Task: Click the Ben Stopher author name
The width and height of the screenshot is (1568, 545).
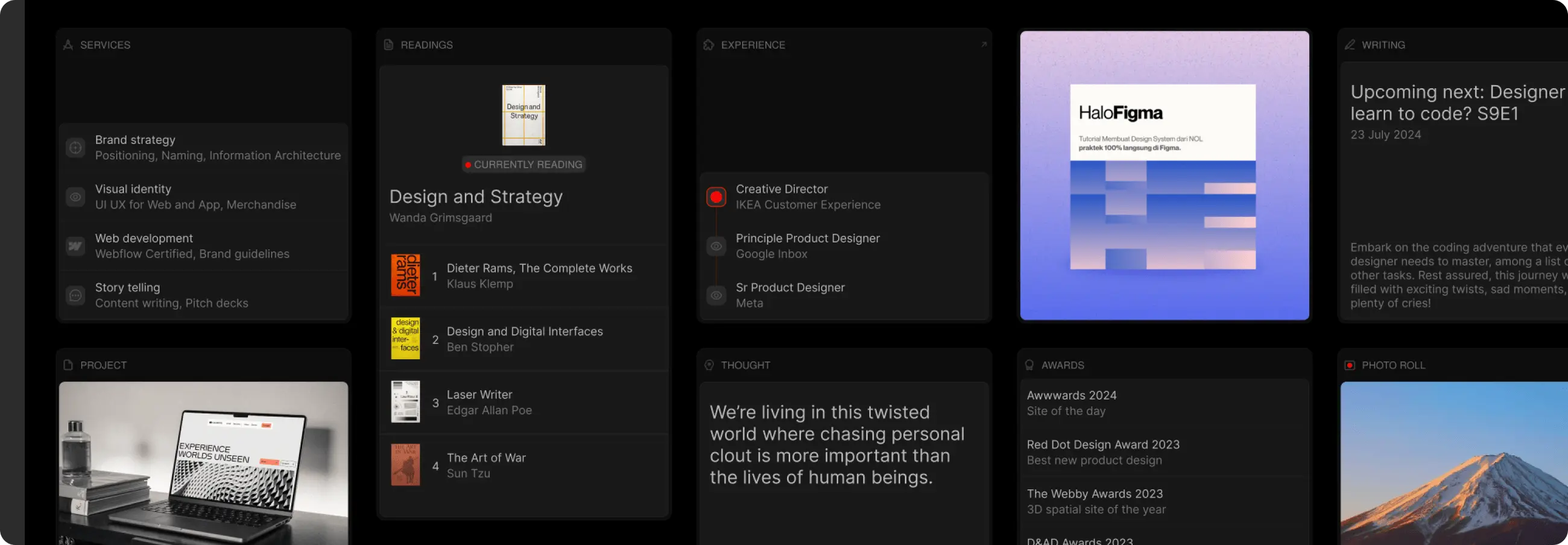Action: tap(480, 347)
